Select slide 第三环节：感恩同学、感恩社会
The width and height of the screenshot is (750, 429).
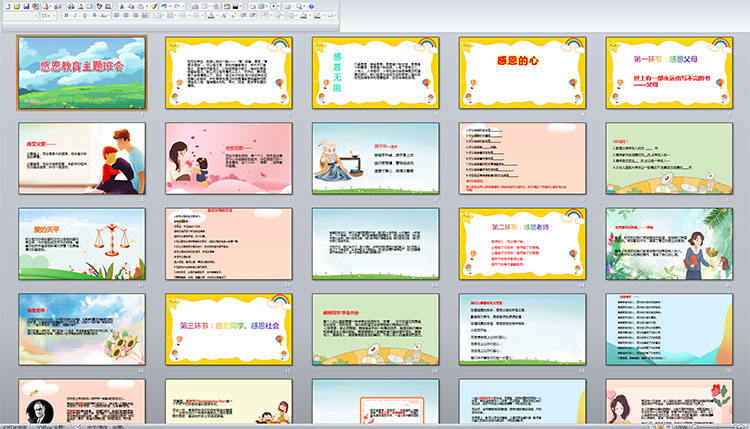[x=229, y=330]
